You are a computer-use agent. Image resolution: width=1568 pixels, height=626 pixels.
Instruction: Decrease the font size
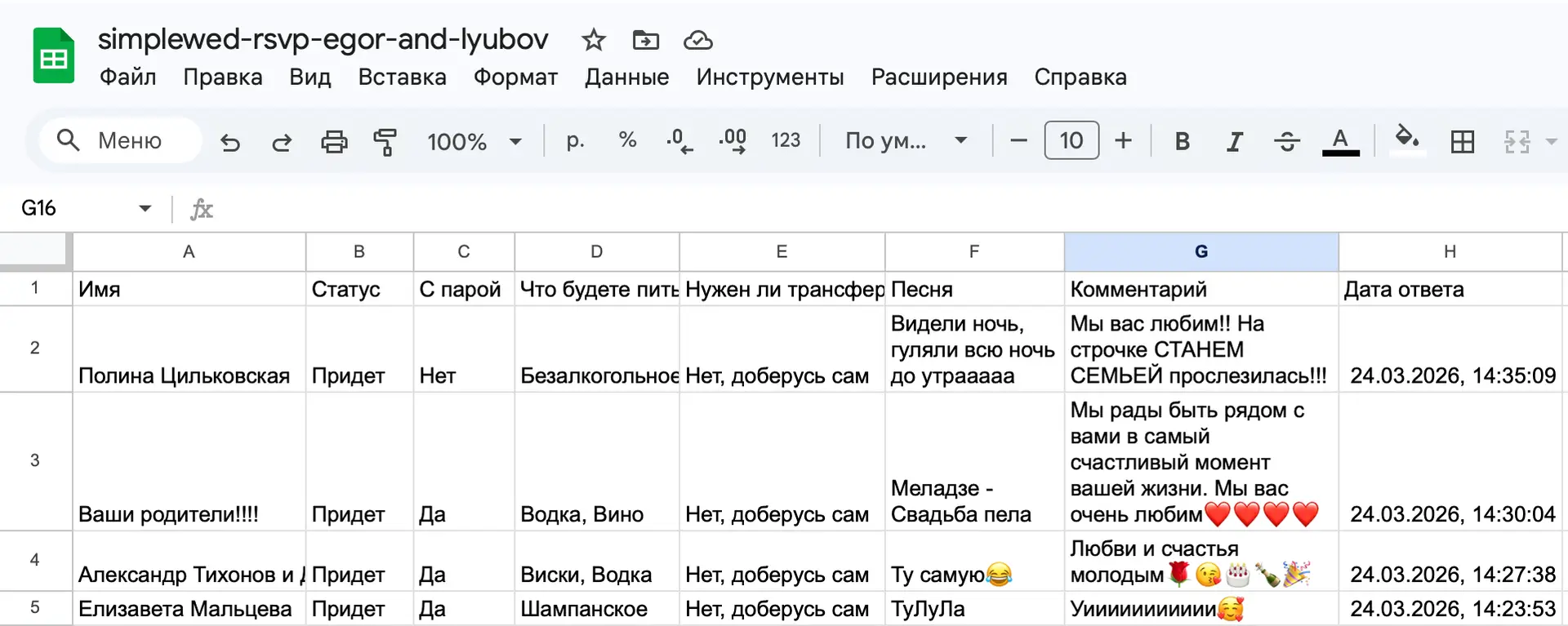(x=1018, y=141)
